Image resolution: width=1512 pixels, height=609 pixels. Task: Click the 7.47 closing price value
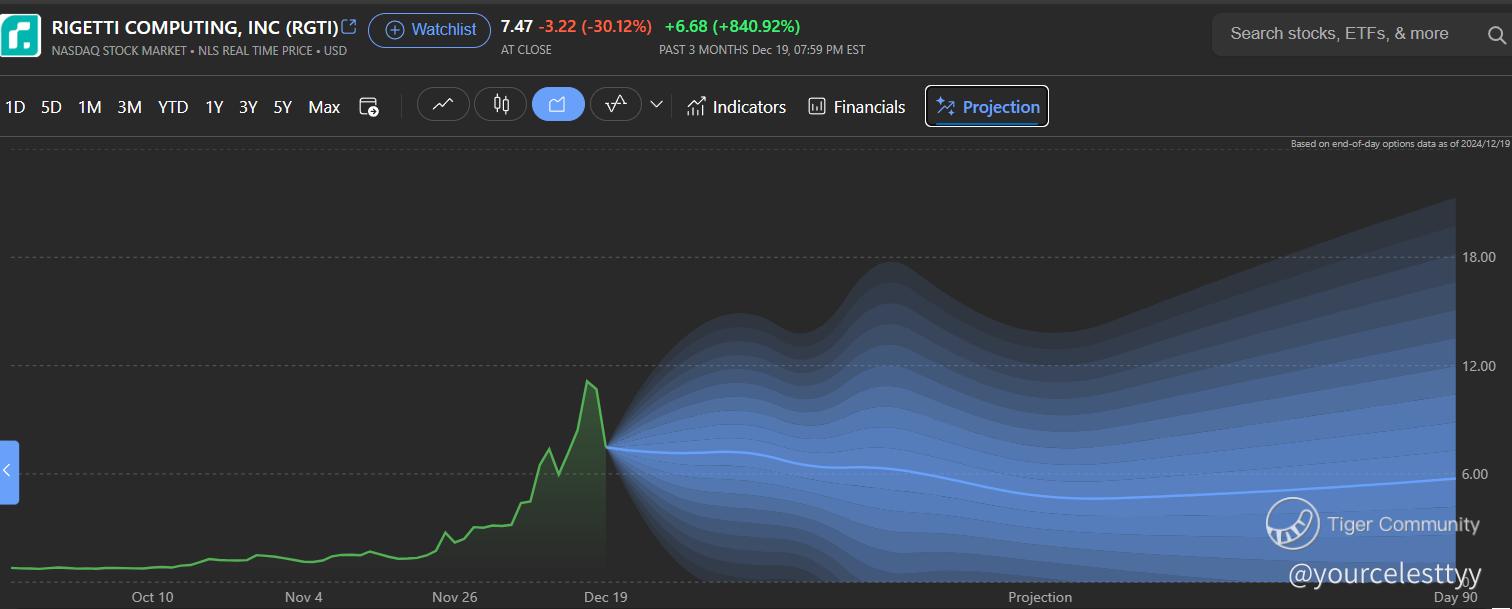coord(516,26)
